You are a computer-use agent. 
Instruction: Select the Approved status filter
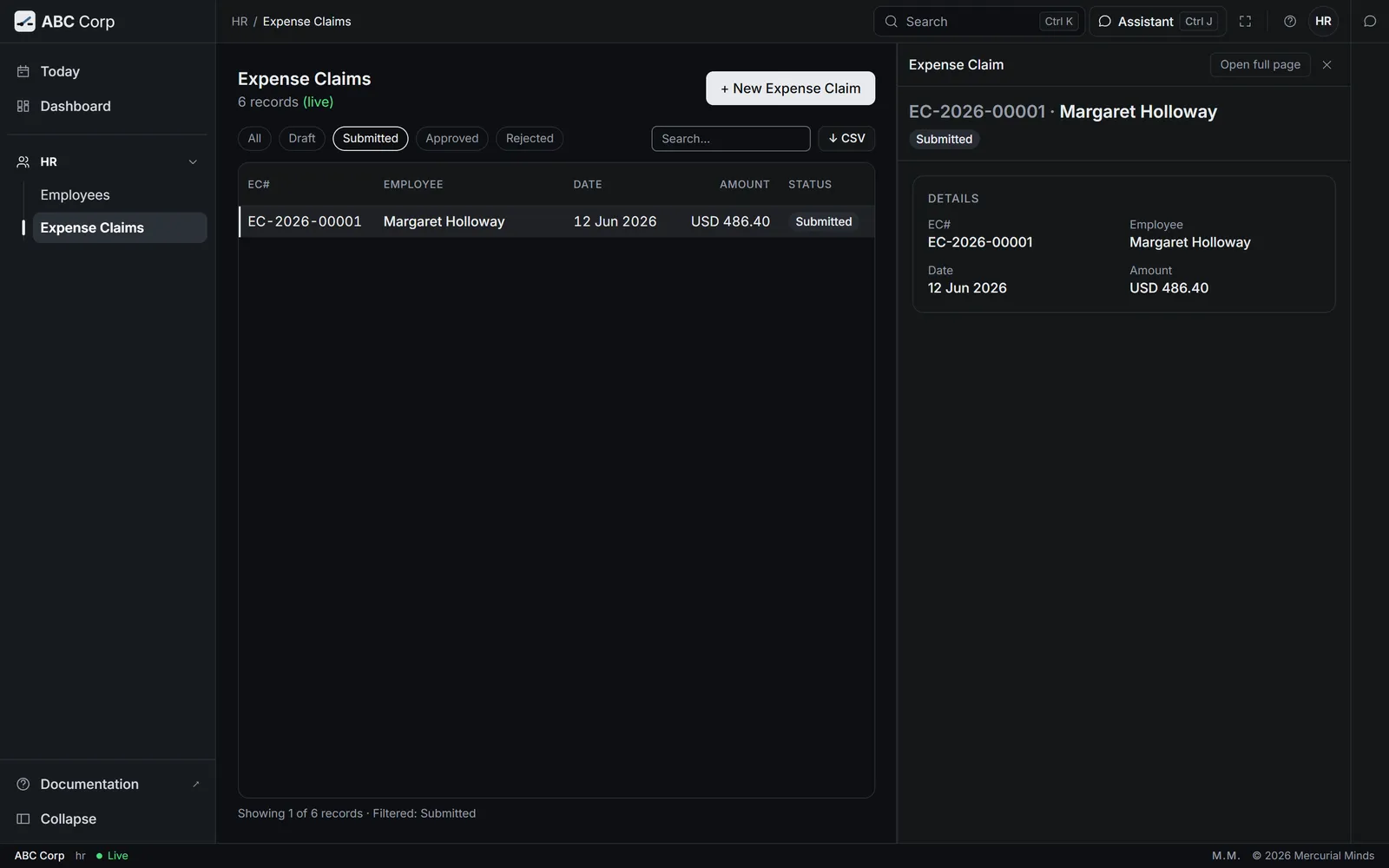pos(452,138)
